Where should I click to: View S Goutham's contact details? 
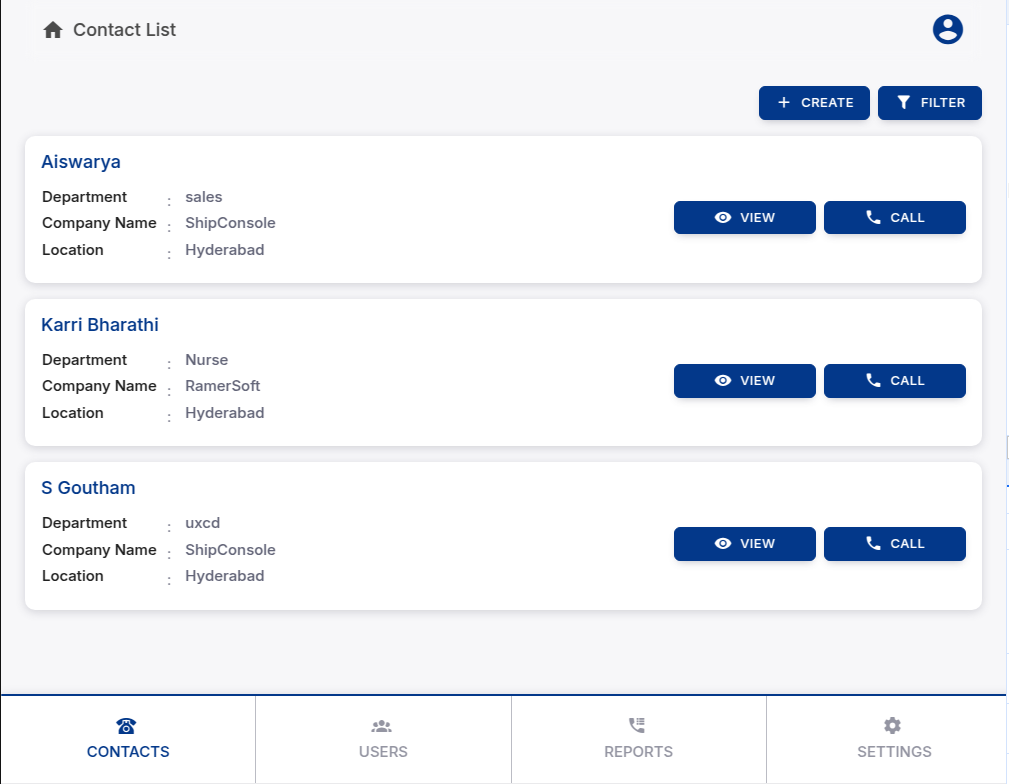tap(744, 544)
